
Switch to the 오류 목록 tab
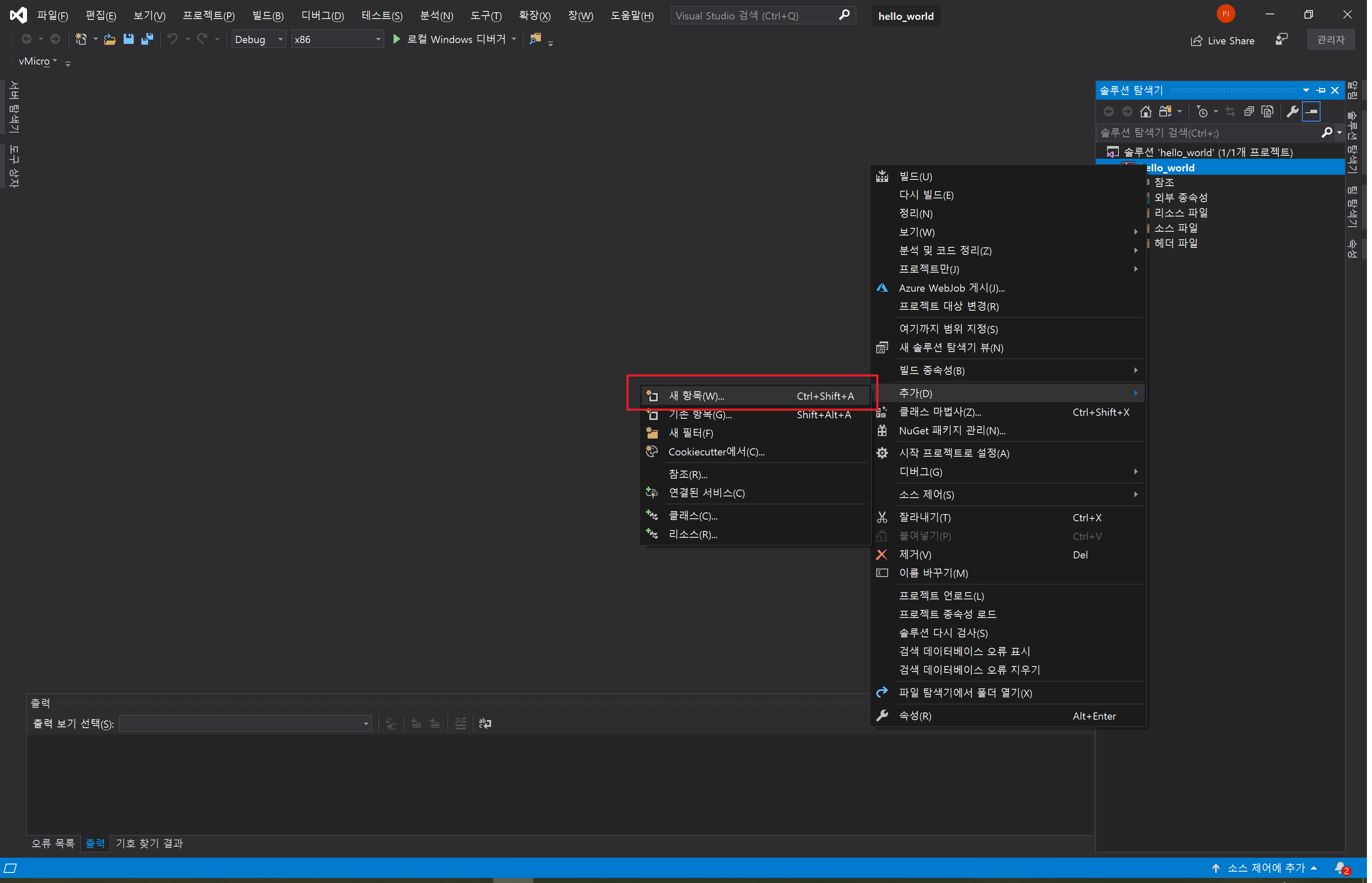53,843
